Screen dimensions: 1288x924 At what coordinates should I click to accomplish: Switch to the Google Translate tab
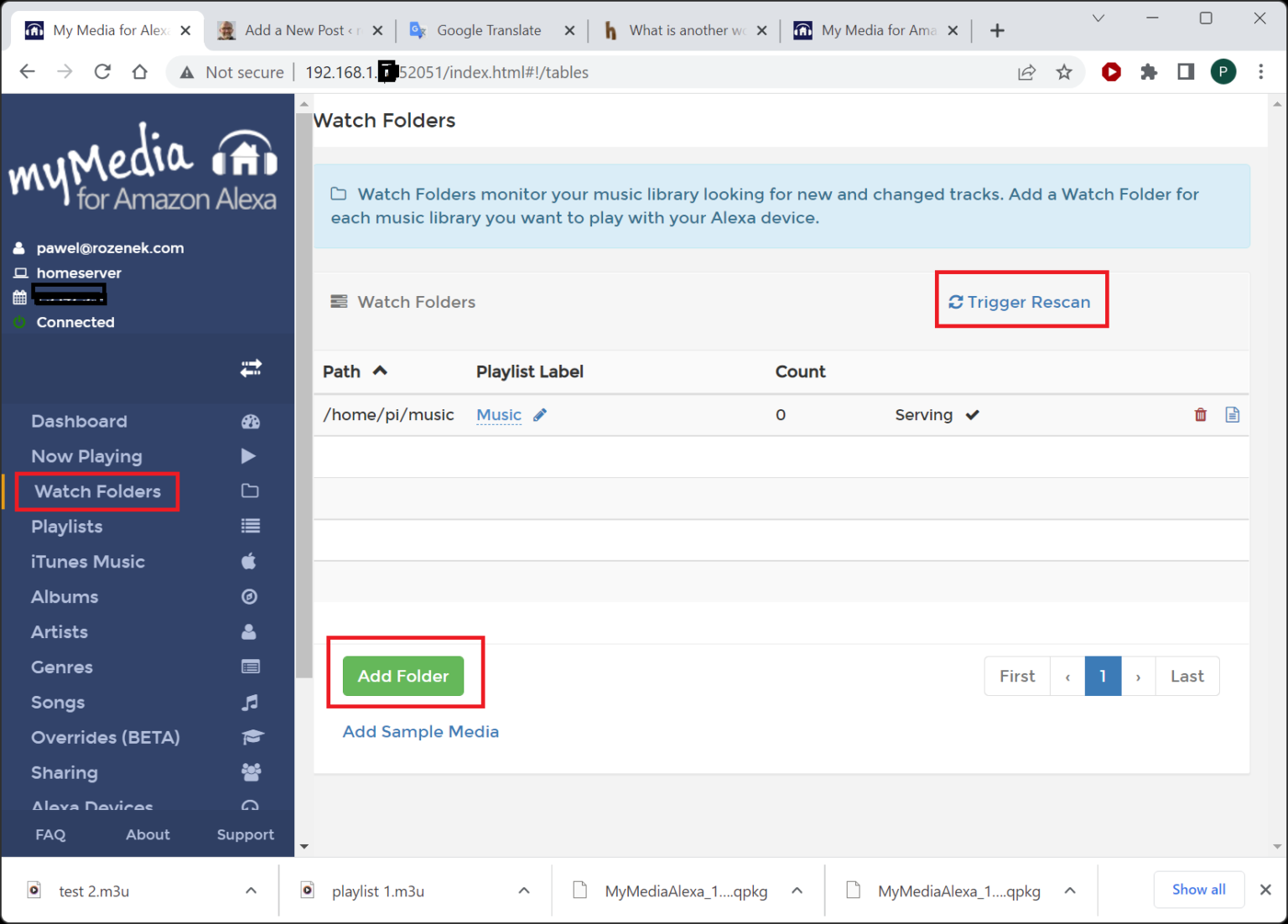(x=491, y=30)
